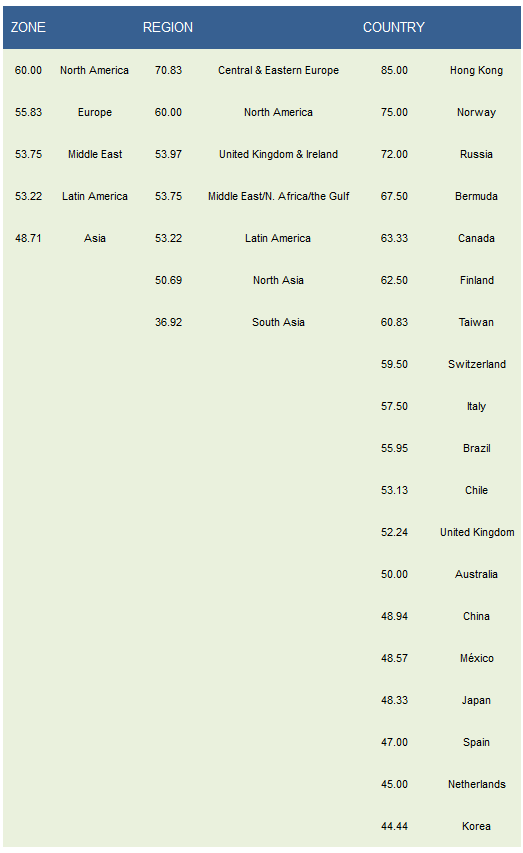Select the México country entry
The image size is (523, 853).
click(477, 658)
